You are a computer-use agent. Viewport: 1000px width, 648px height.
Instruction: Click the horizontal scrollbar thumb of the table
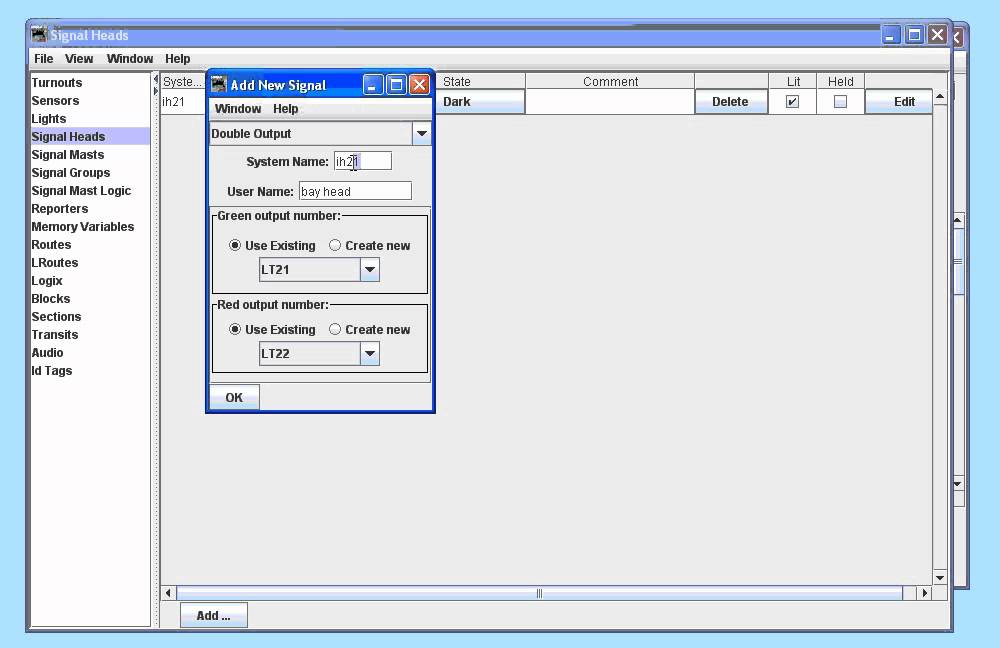[540, 593]
